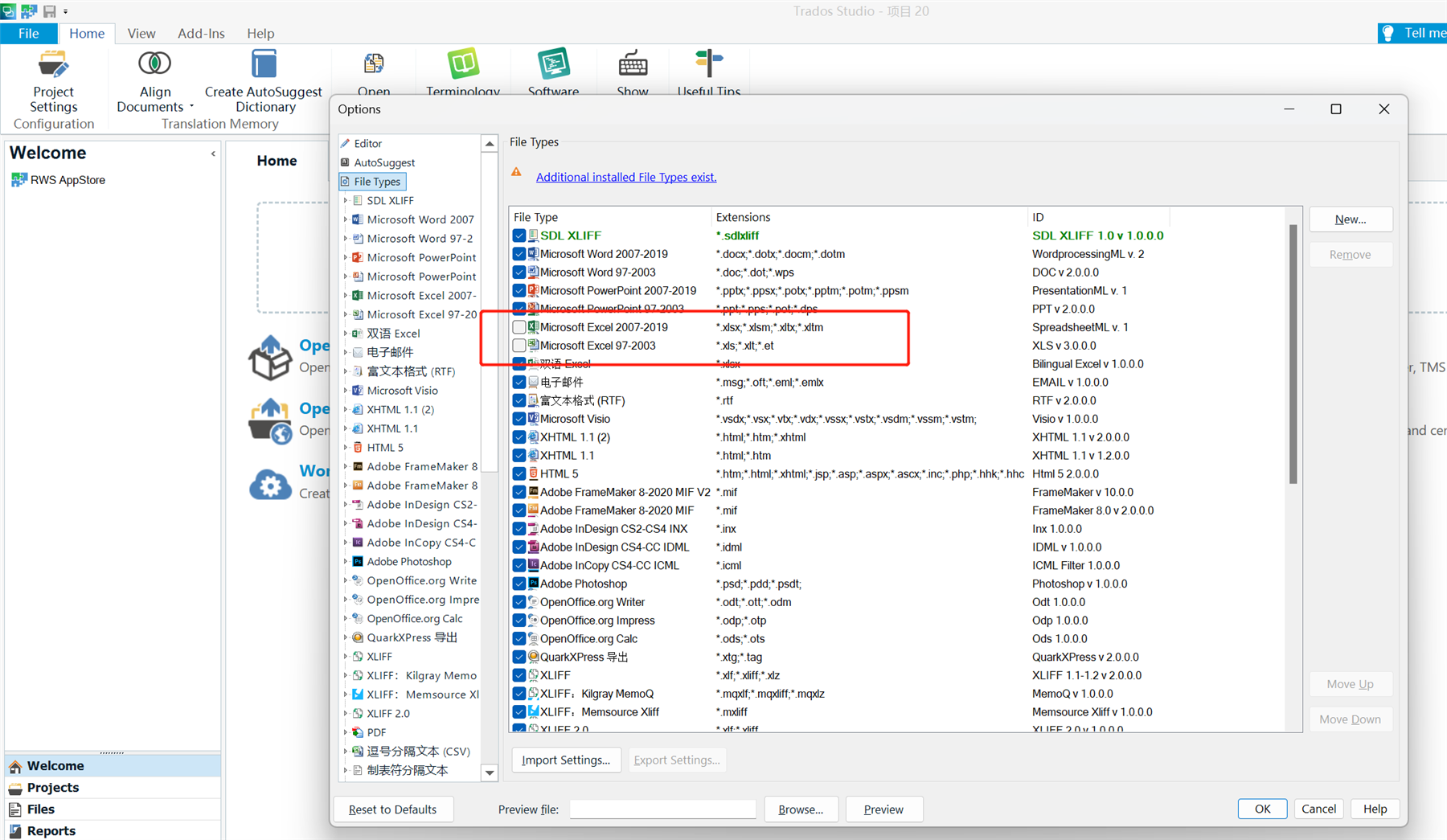The width and height of the screenshot is (1447, 840).
Task: Open Project Settings in the ribbon
Action: (x=53, y=81)
